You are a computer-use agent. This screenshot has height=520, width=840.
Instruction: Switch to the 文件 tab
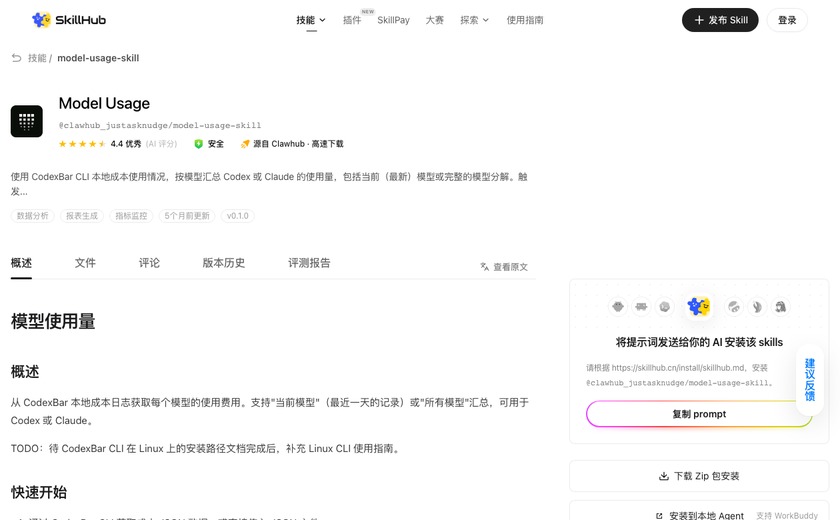(x=85, y=263)
